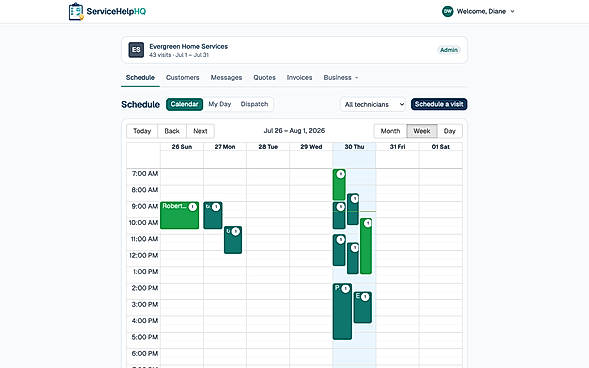Image resolution: width=589 pixels, height=368 pixels.
Task: Click the badge on Thursday's E visit
Action: pos(365,297)
